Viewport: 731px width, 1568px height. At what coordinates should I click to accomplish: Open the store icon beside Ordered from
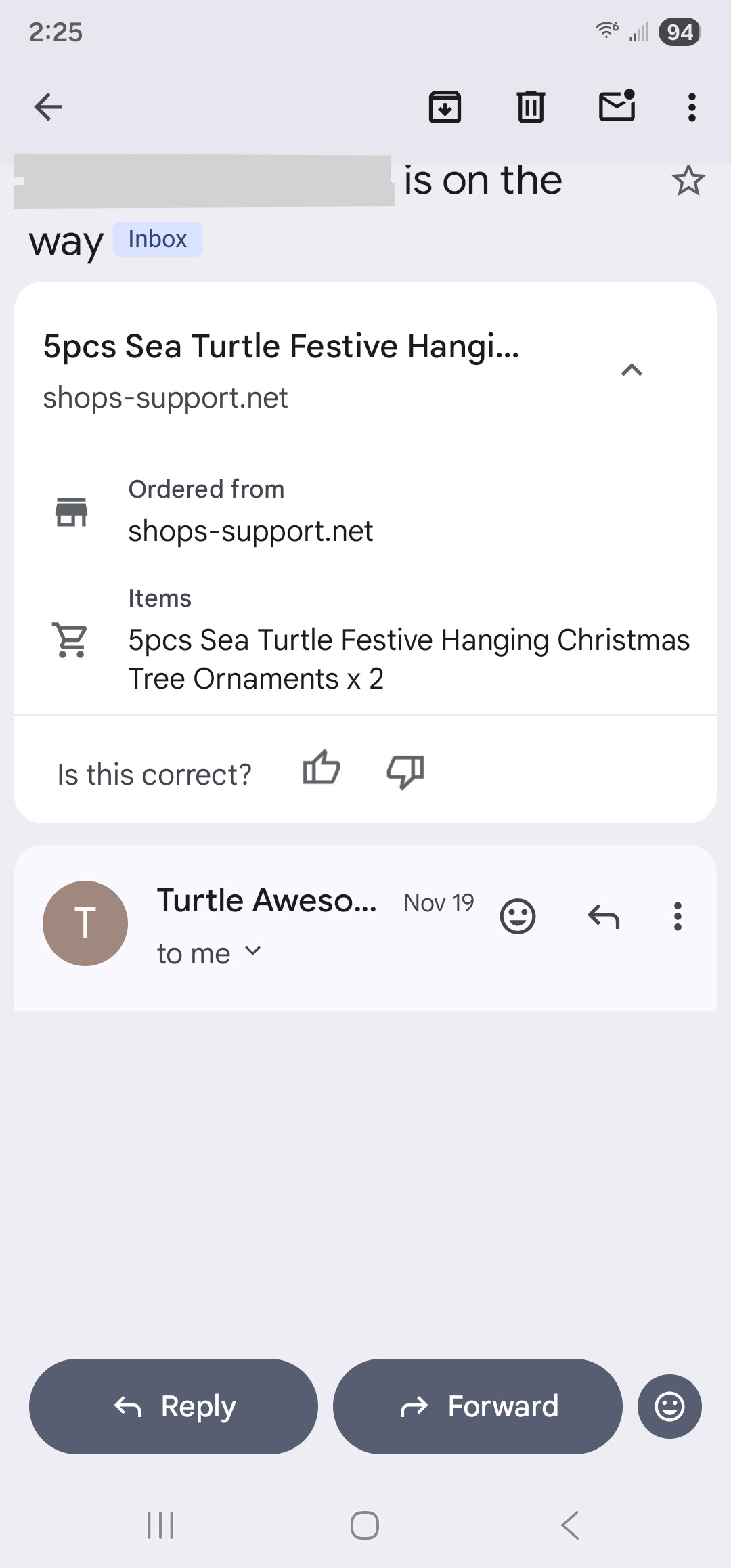coord(71,511)
